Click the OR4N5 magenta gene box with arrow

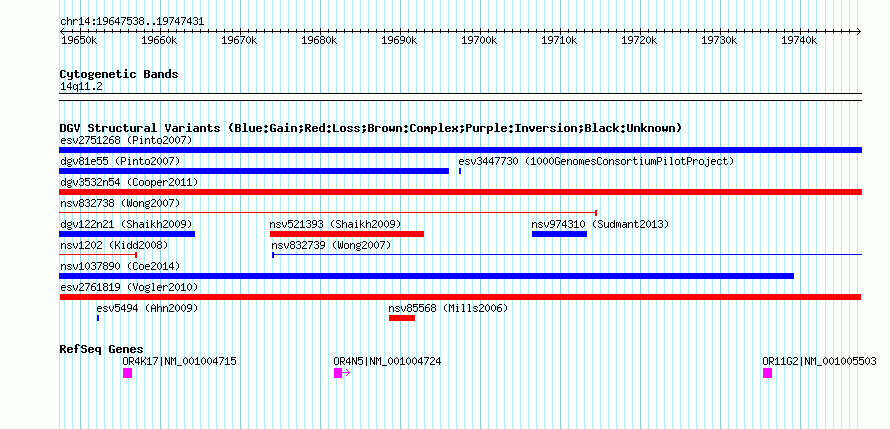pyautogui.click(x=342, y=373)
